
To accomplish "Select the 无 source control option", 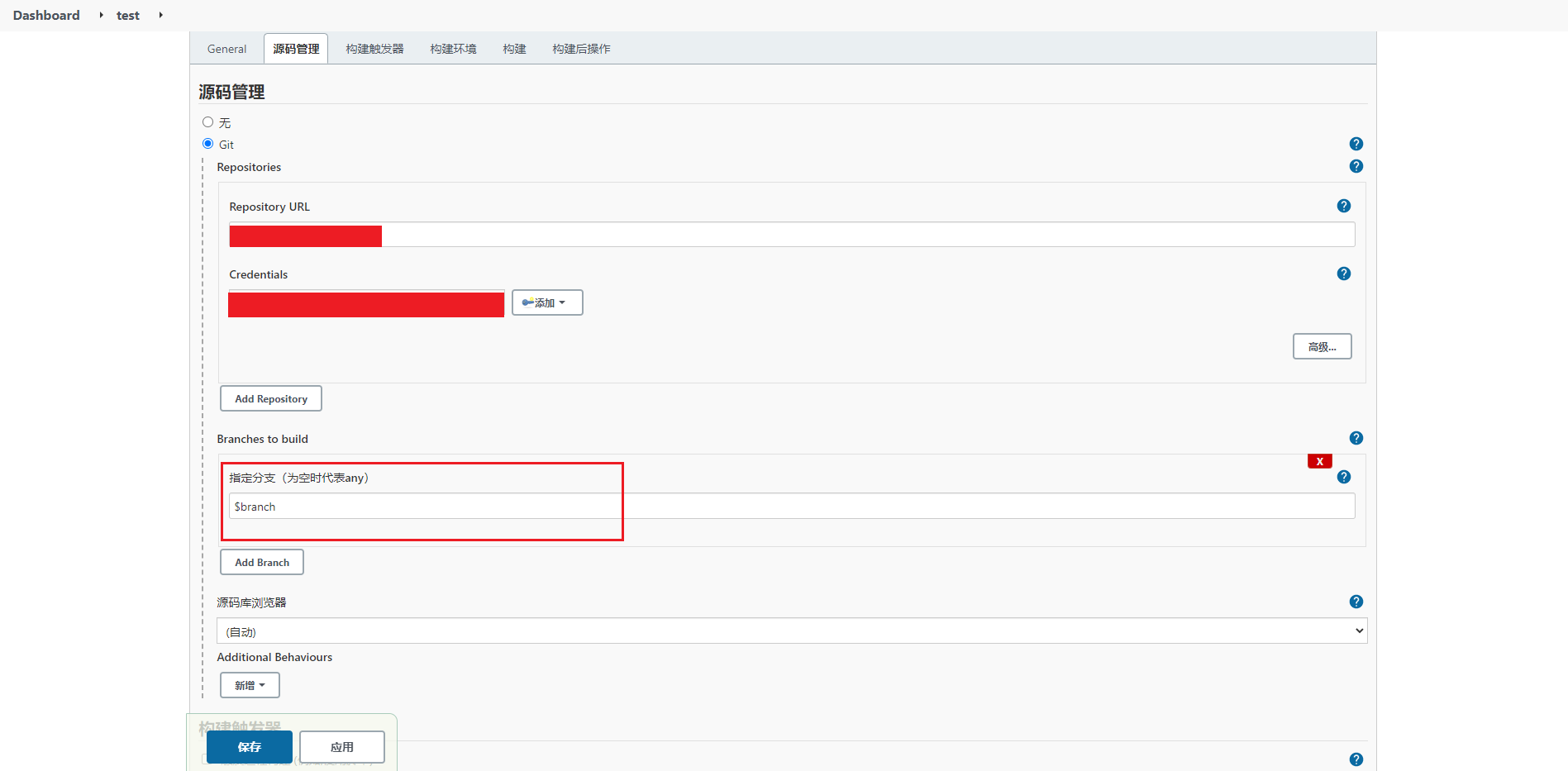I will tap(207, 122).
